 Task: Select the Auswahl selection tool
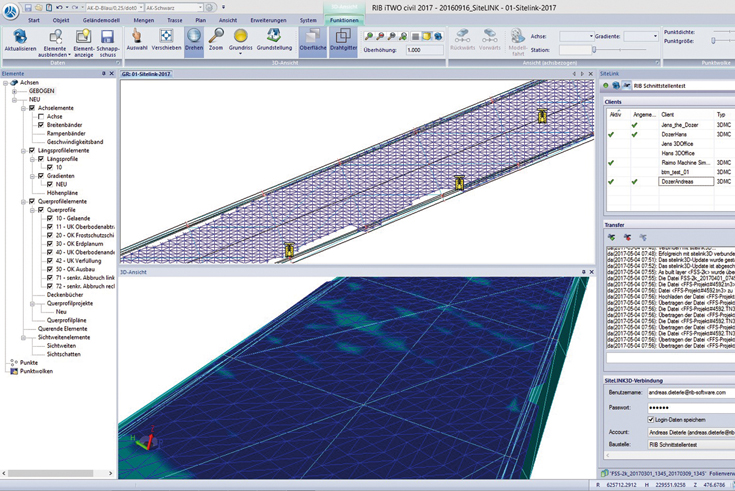[x=139, y=37]
